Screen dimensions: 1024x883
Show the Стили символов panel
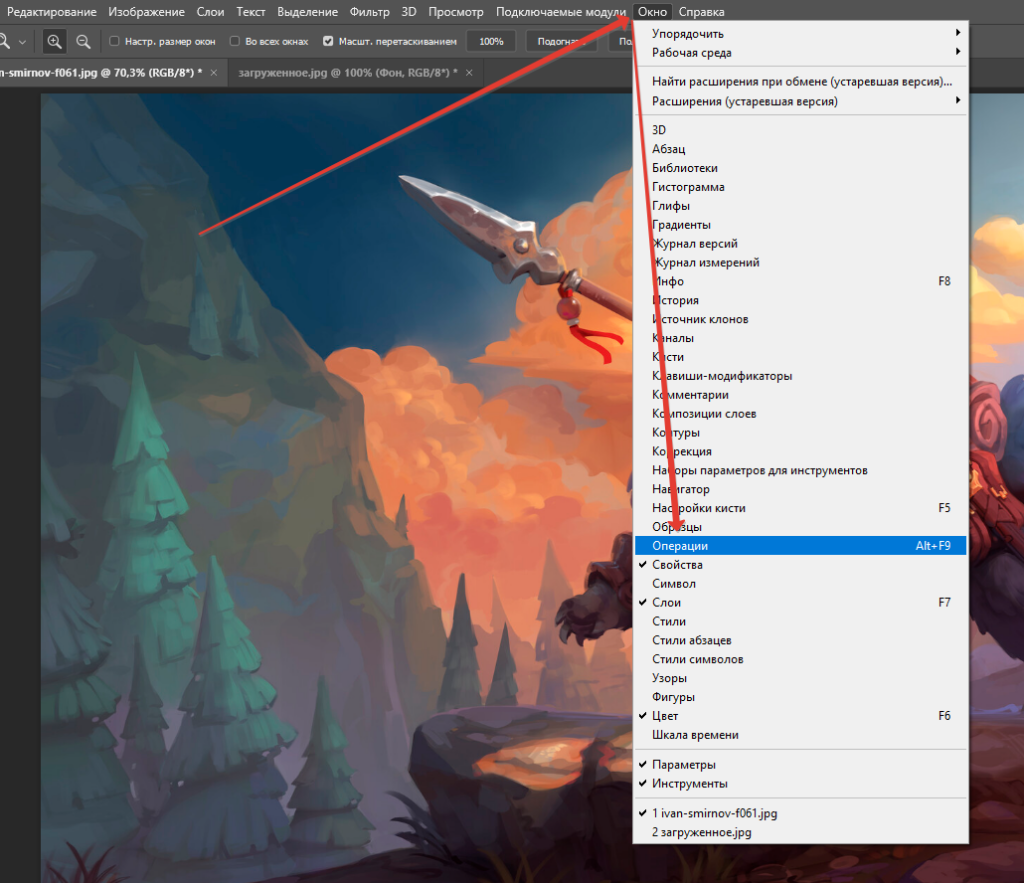click(801, 659)
